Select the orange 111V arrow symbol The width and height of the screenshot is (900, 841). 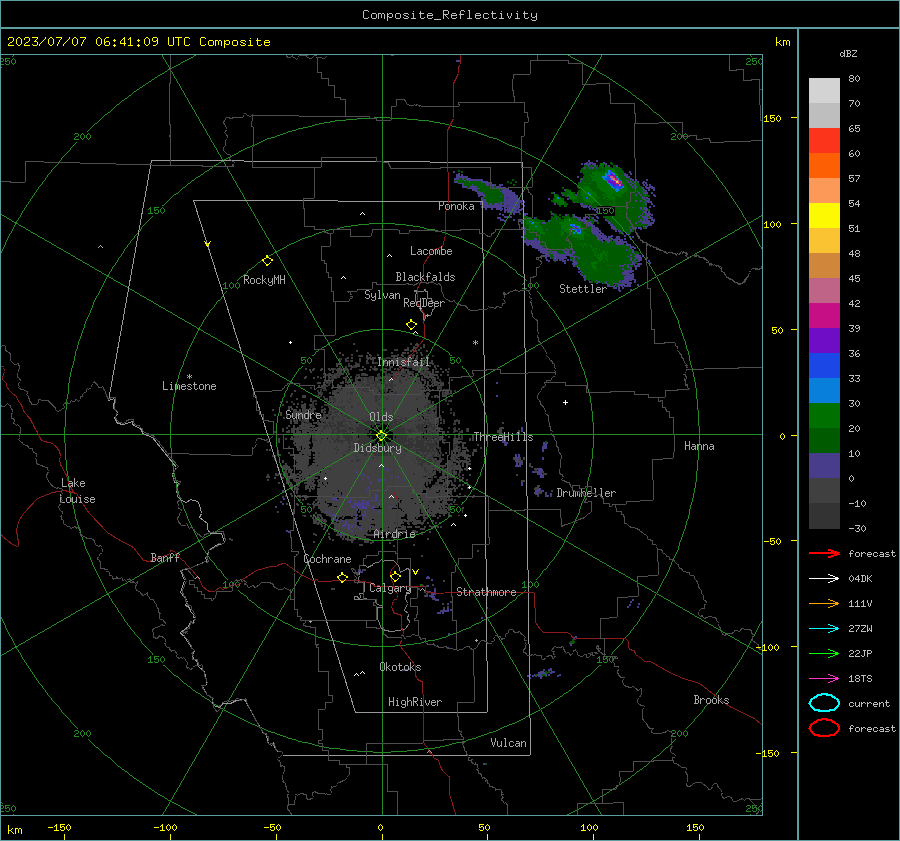click(824, 603)
